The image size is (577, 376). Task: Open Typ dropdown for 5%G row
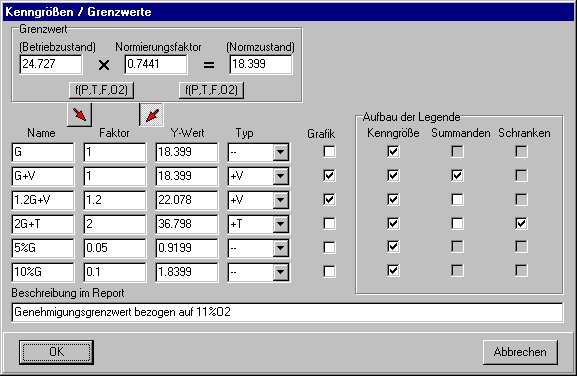[x=280, y=248]
